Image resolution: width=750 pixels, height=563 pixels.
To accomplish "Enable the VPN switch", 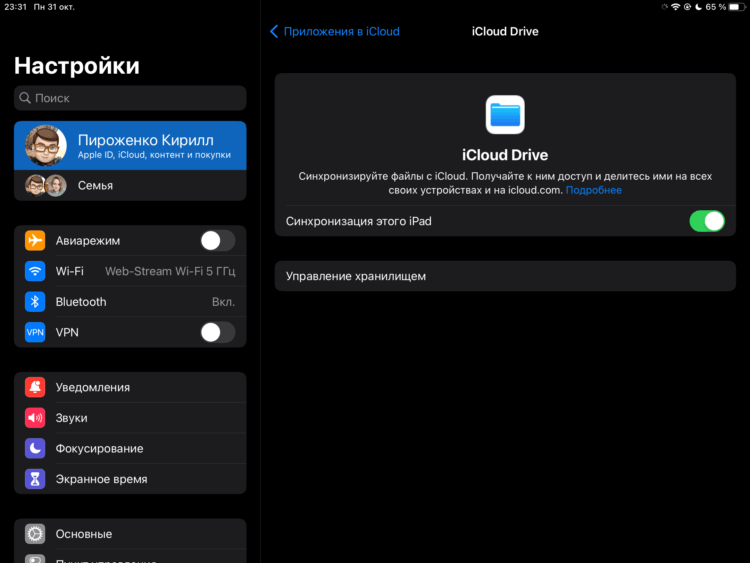I will [218, 332].
